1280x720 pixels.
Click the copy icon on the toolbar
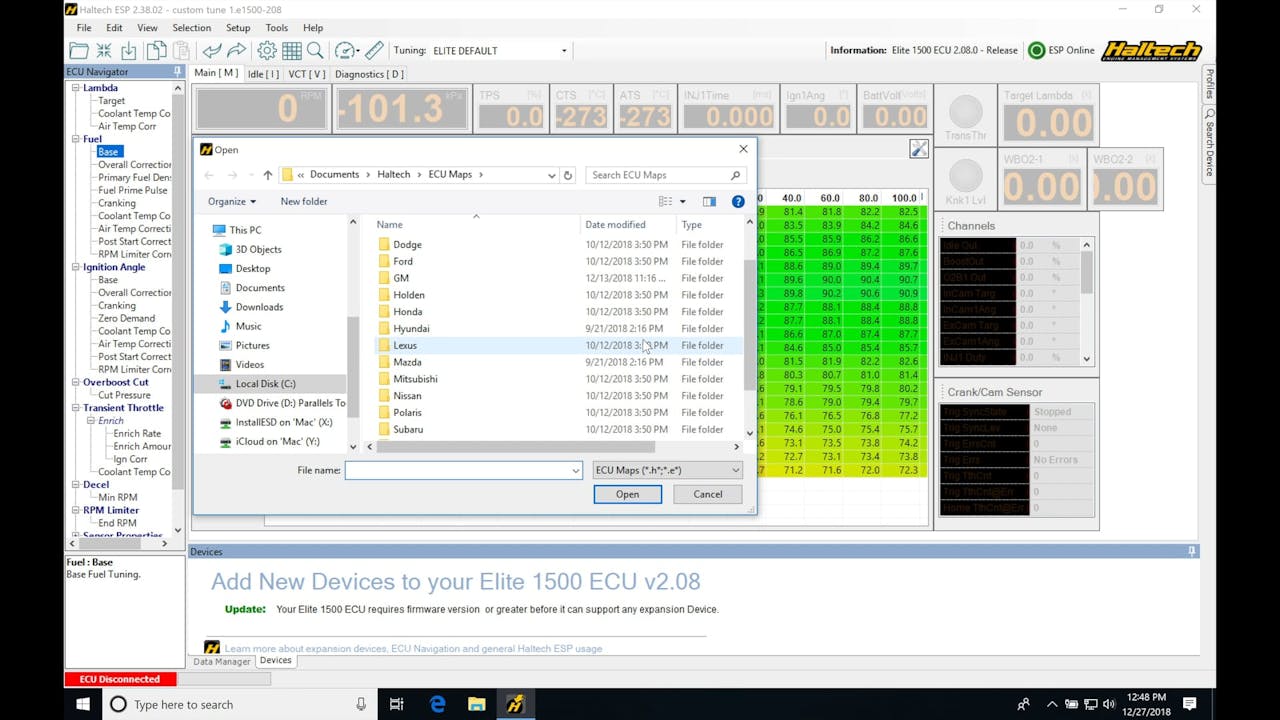(x=158, y=50)
